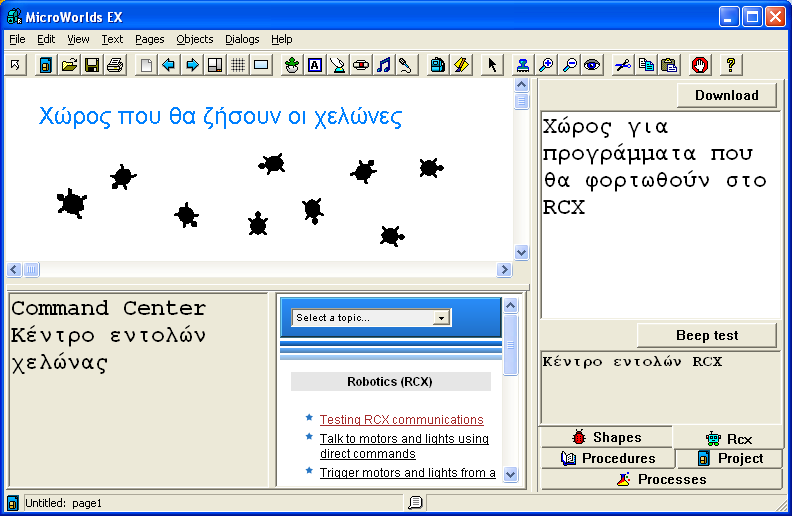Click the import media icon beside the lightning bolt

(438, 65)
